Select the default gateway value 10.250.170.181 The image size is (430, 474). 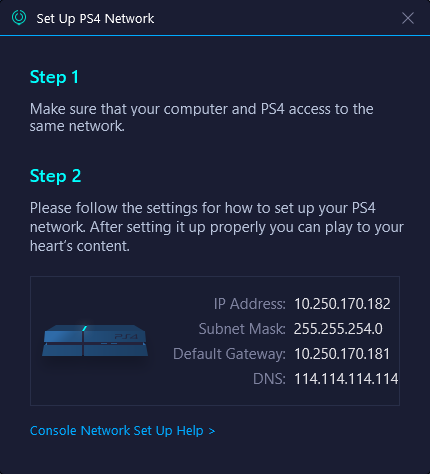point(342,354)
